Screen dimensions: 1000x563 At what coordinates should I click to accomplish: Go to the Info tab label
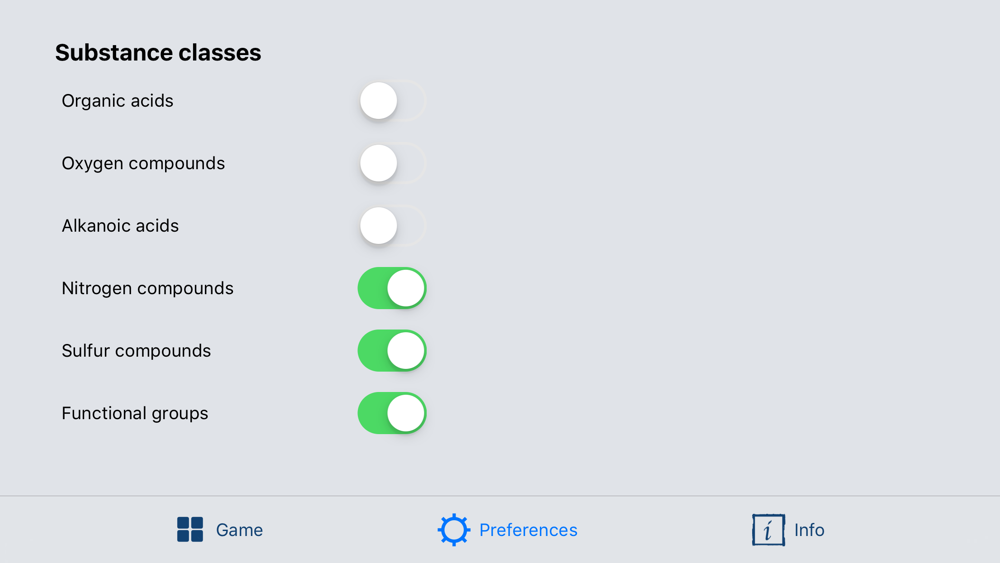[x=809, y=530]
